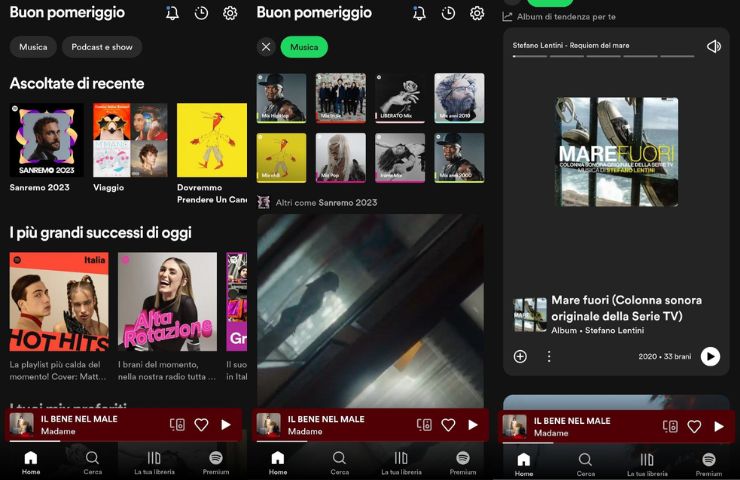Screen dimensions: 740x480
Task: Open three-dot options for Mare fuori album
Action: [548, 356]
